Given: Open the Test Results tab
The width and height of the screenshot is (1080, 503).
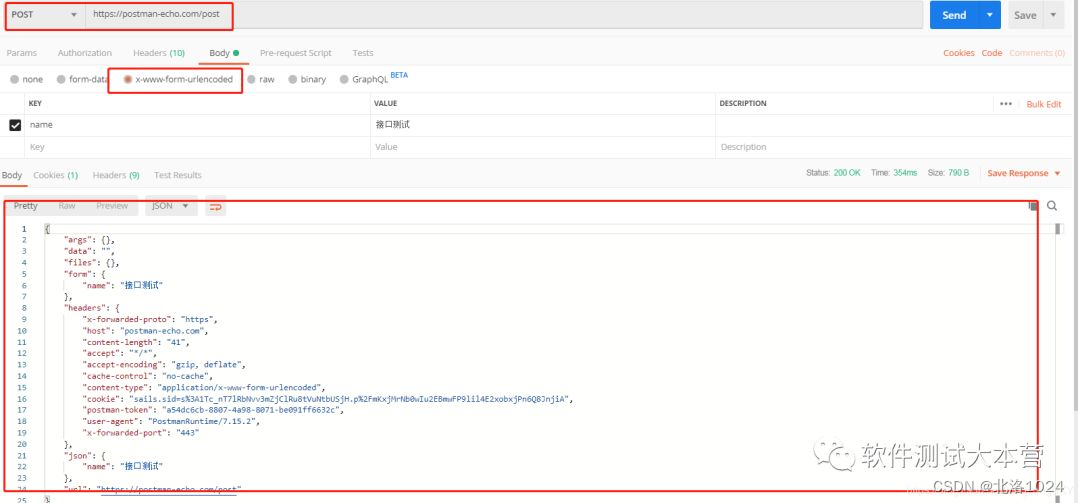Looking at the screenshot, I should pos(178,175).
